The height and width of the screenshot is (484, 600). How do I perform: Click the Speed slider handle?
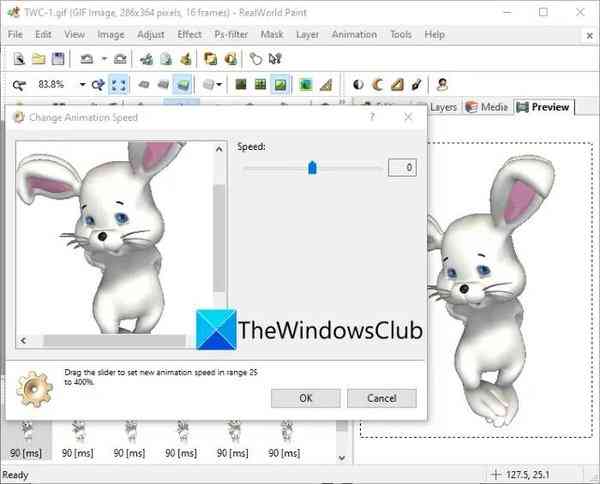312,168
